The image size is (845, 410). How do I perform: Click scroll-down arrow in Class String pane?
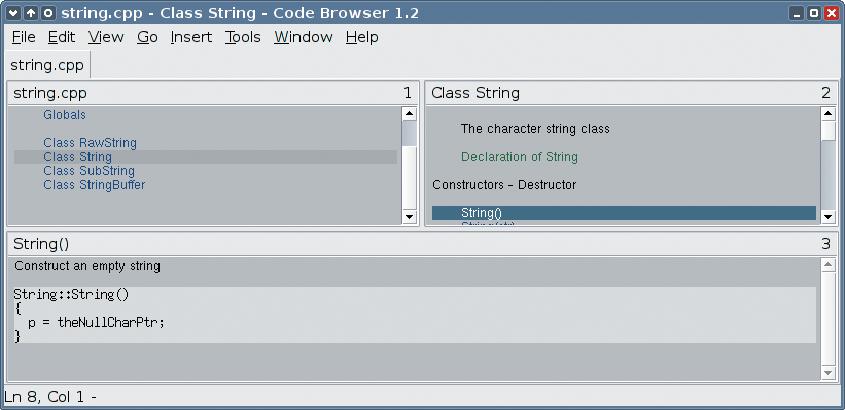click(828, 217)
